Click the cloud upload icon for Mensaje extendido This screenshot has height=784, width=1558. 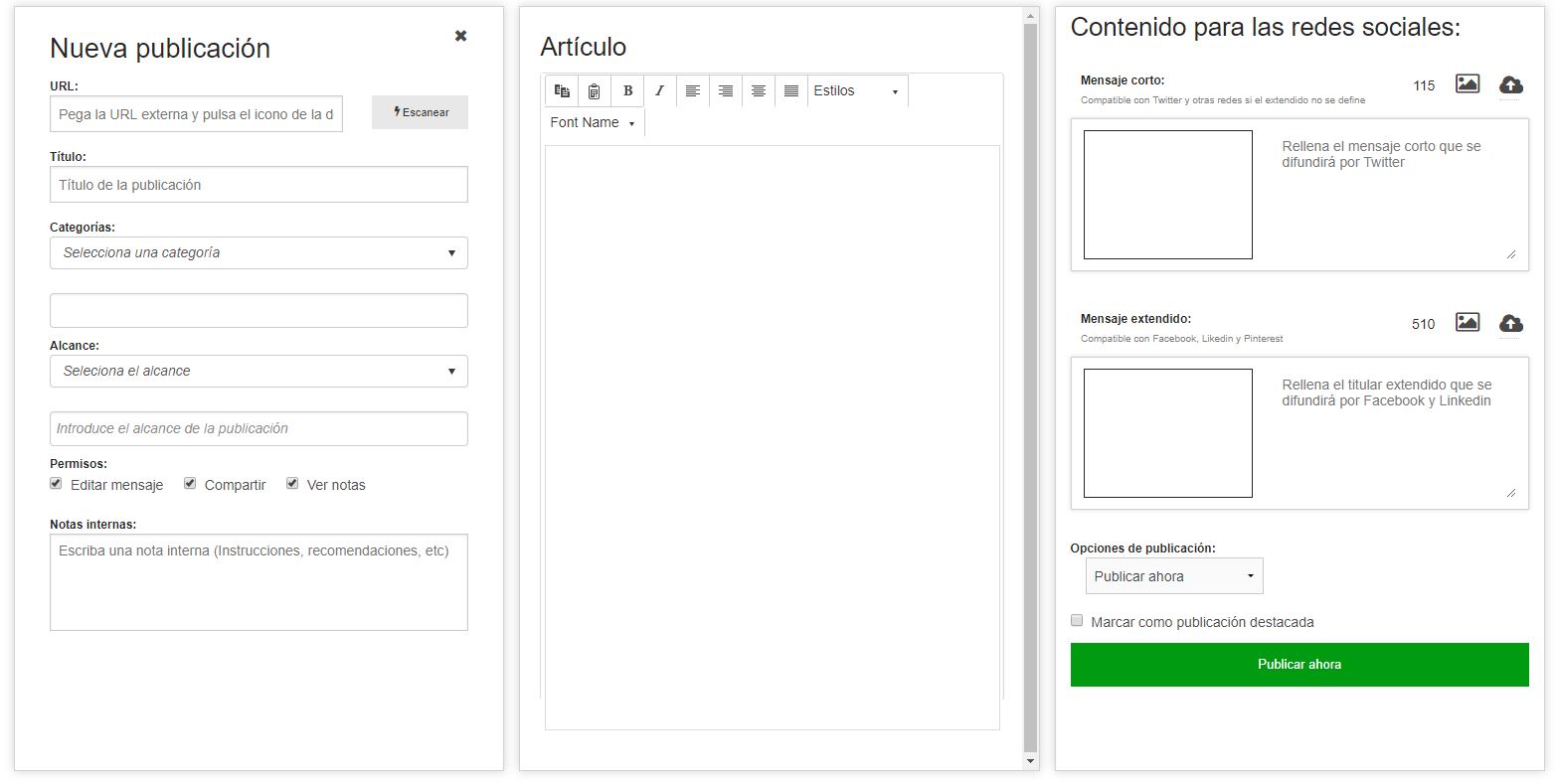tap(1511, 323)
